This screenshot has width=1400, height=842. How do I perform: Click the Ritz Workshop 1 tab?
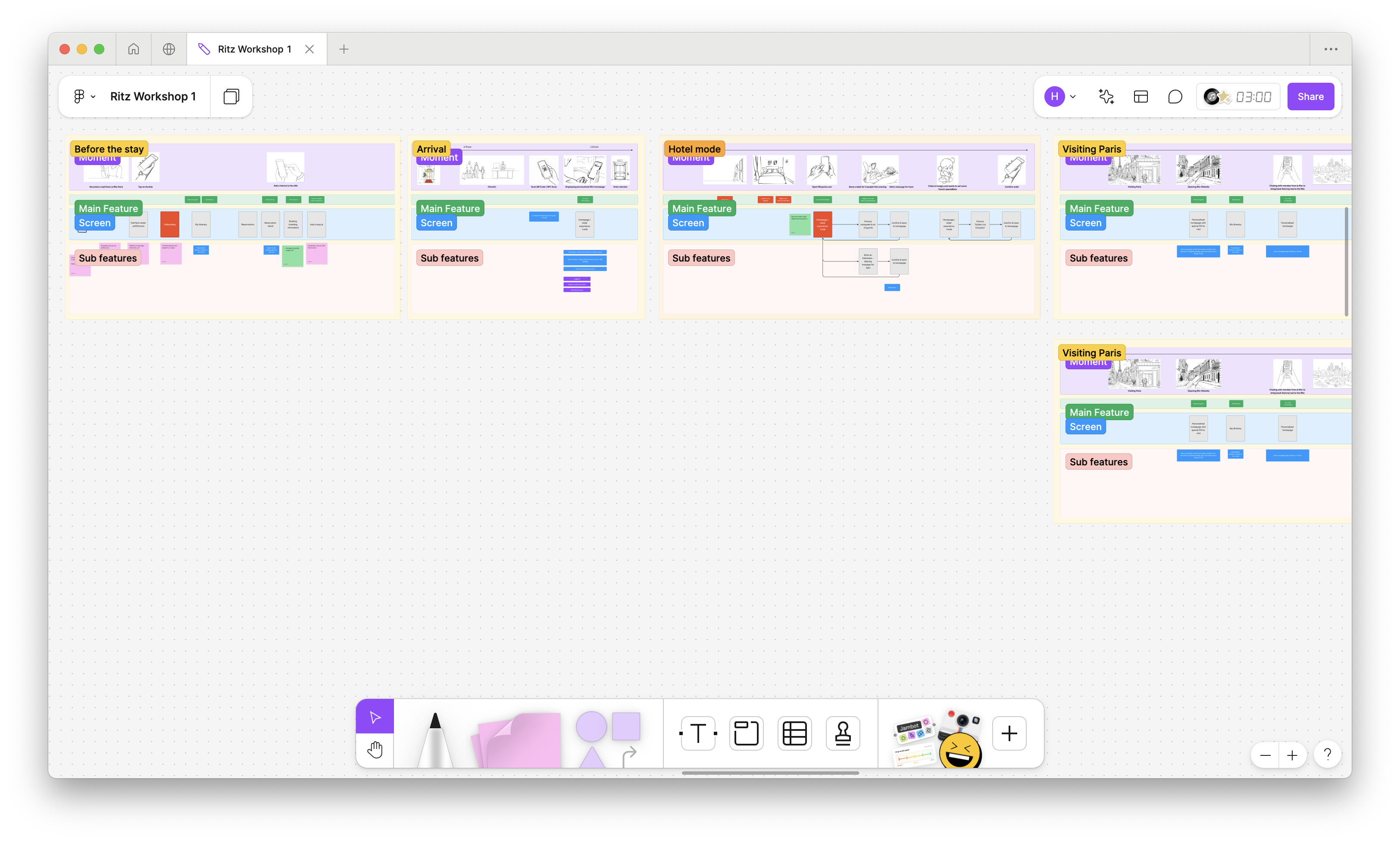[256, 49]
